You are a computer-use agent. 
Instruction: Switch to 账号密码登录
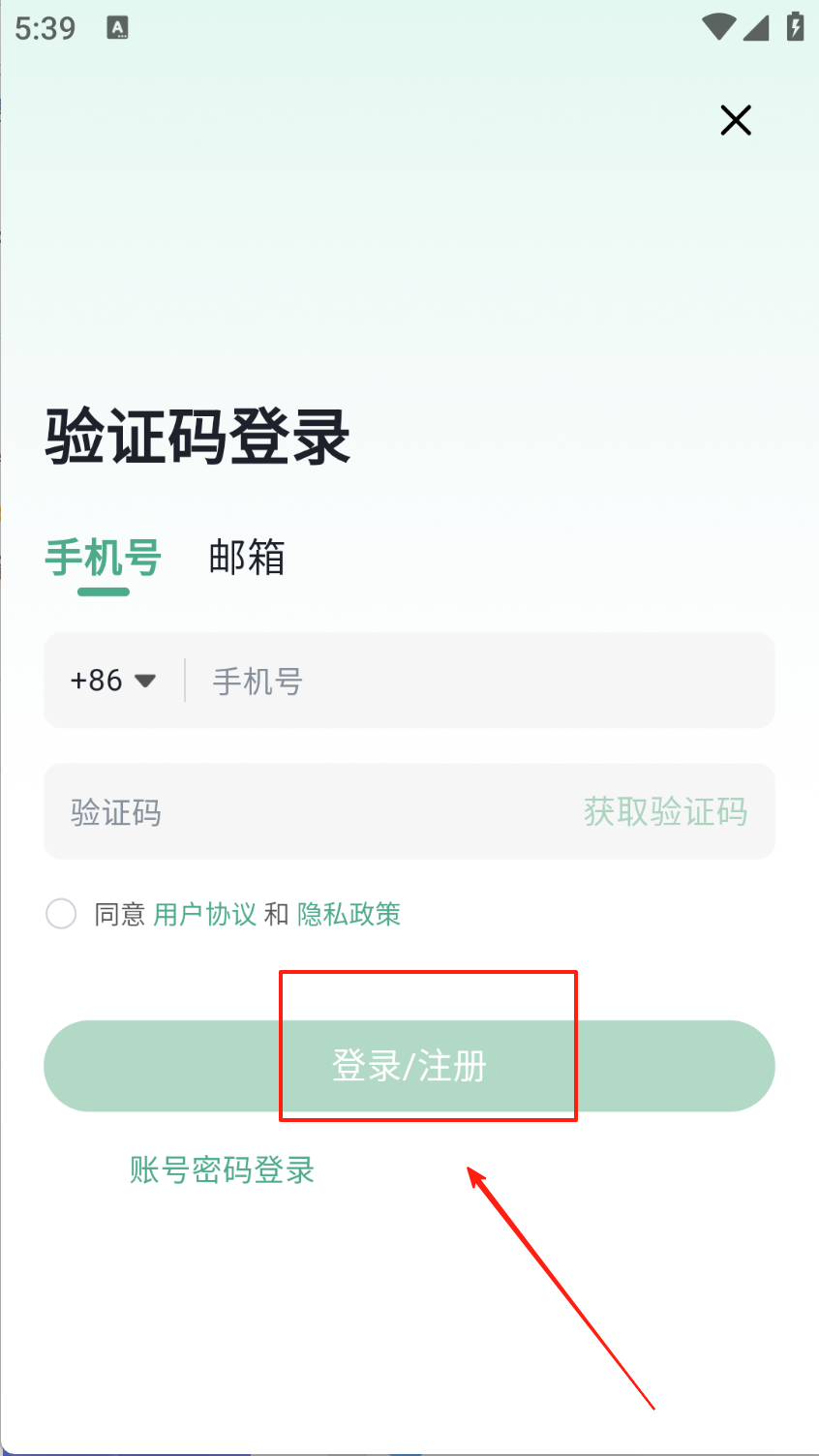[222, 1170]
